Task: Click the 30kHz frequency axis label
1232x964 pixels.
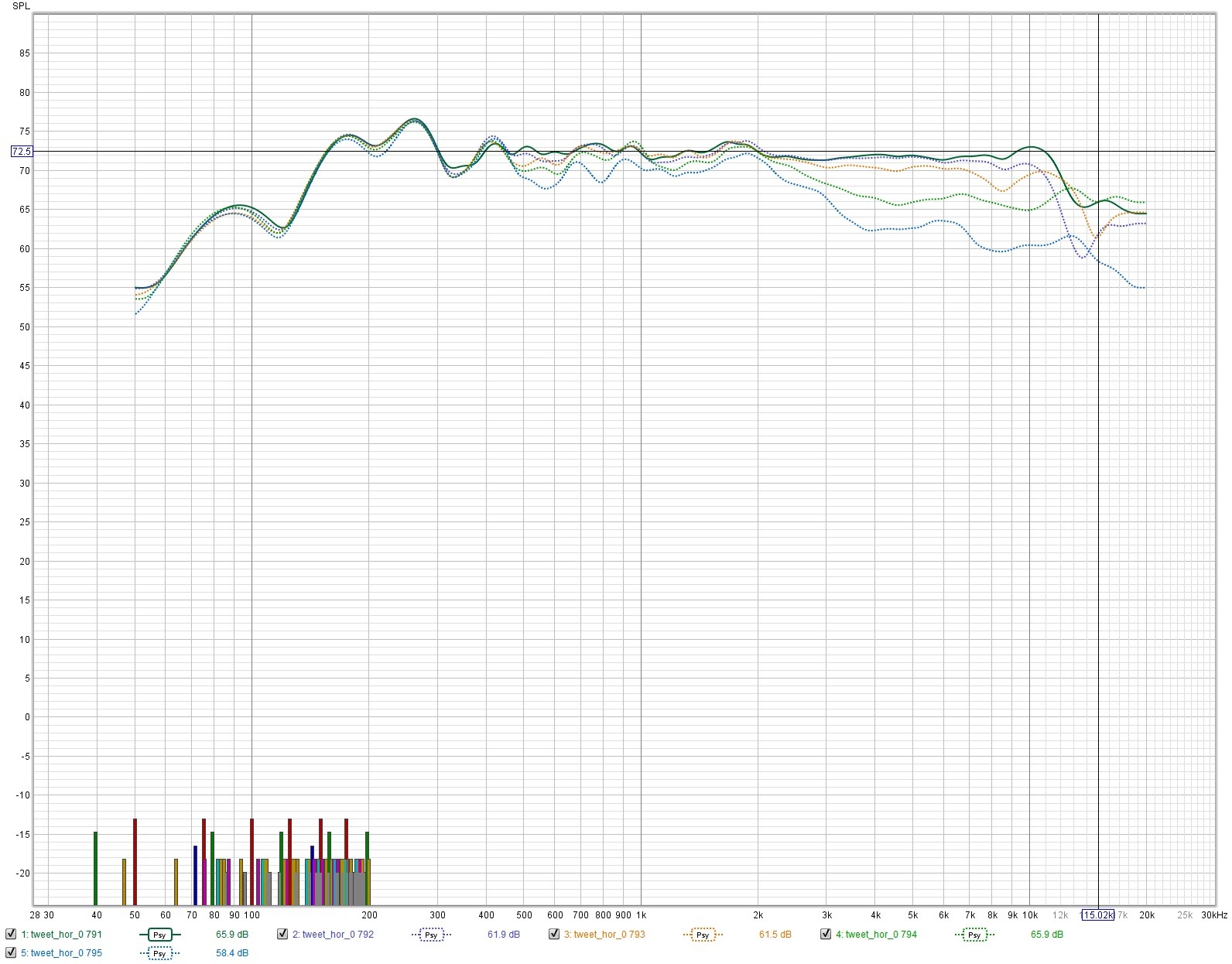Action: click(x=1214, y=915)
